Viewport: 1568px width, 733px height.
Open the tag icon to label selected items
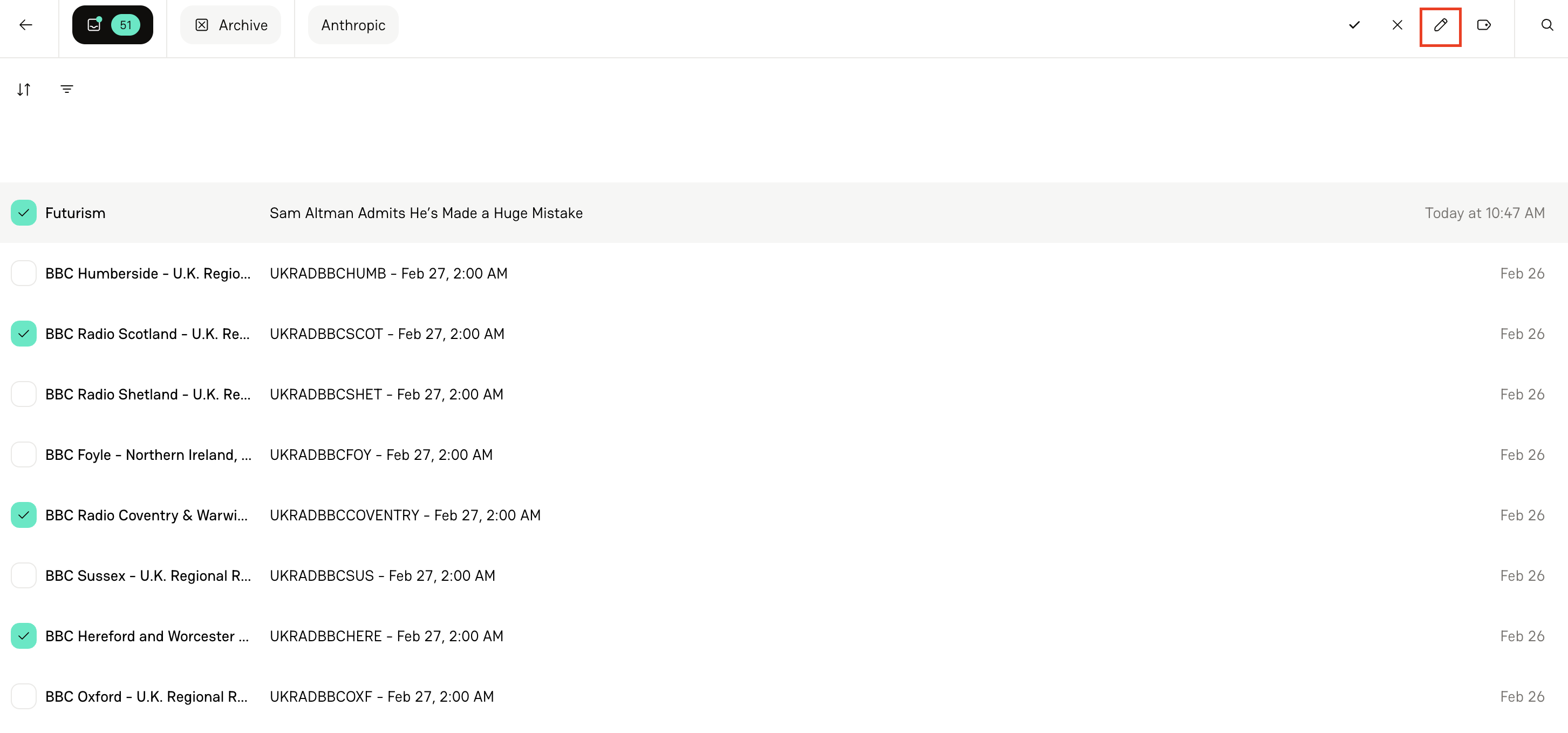point(1484,25)
